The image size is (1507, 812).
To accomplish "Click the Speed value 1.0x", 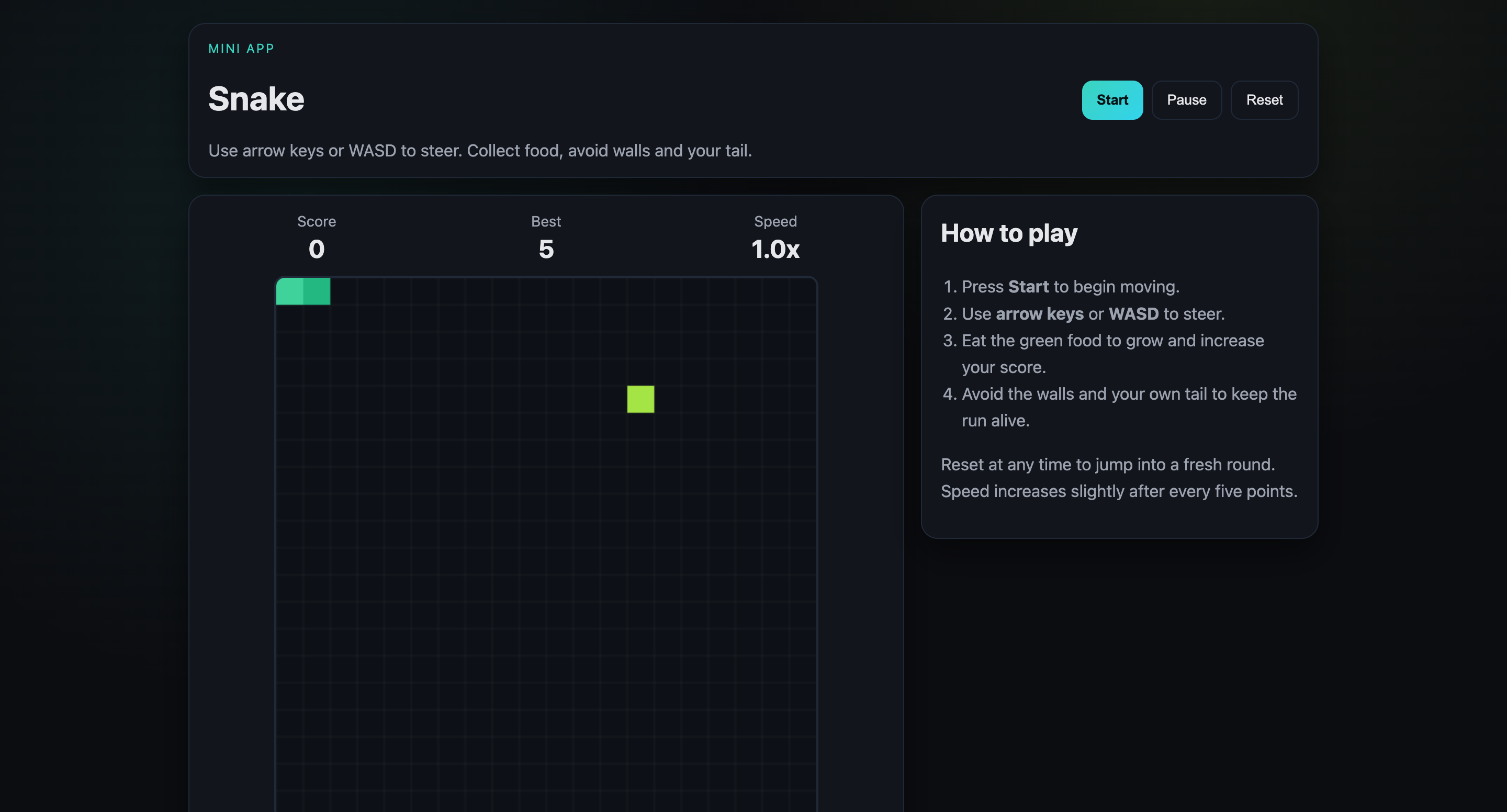I will coord(775,249).
